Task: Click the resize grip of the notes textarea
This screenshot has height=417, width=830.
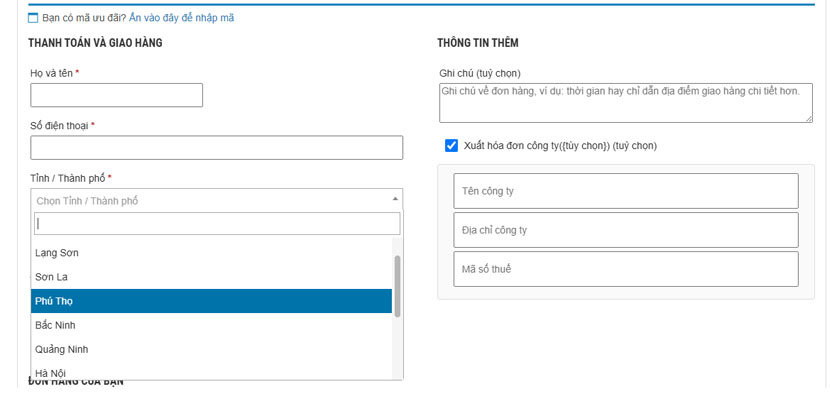Action: [809, 119]
